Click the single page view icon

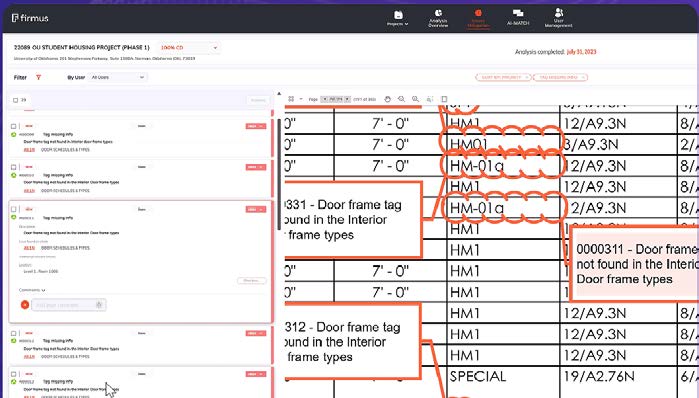(444, 99)
